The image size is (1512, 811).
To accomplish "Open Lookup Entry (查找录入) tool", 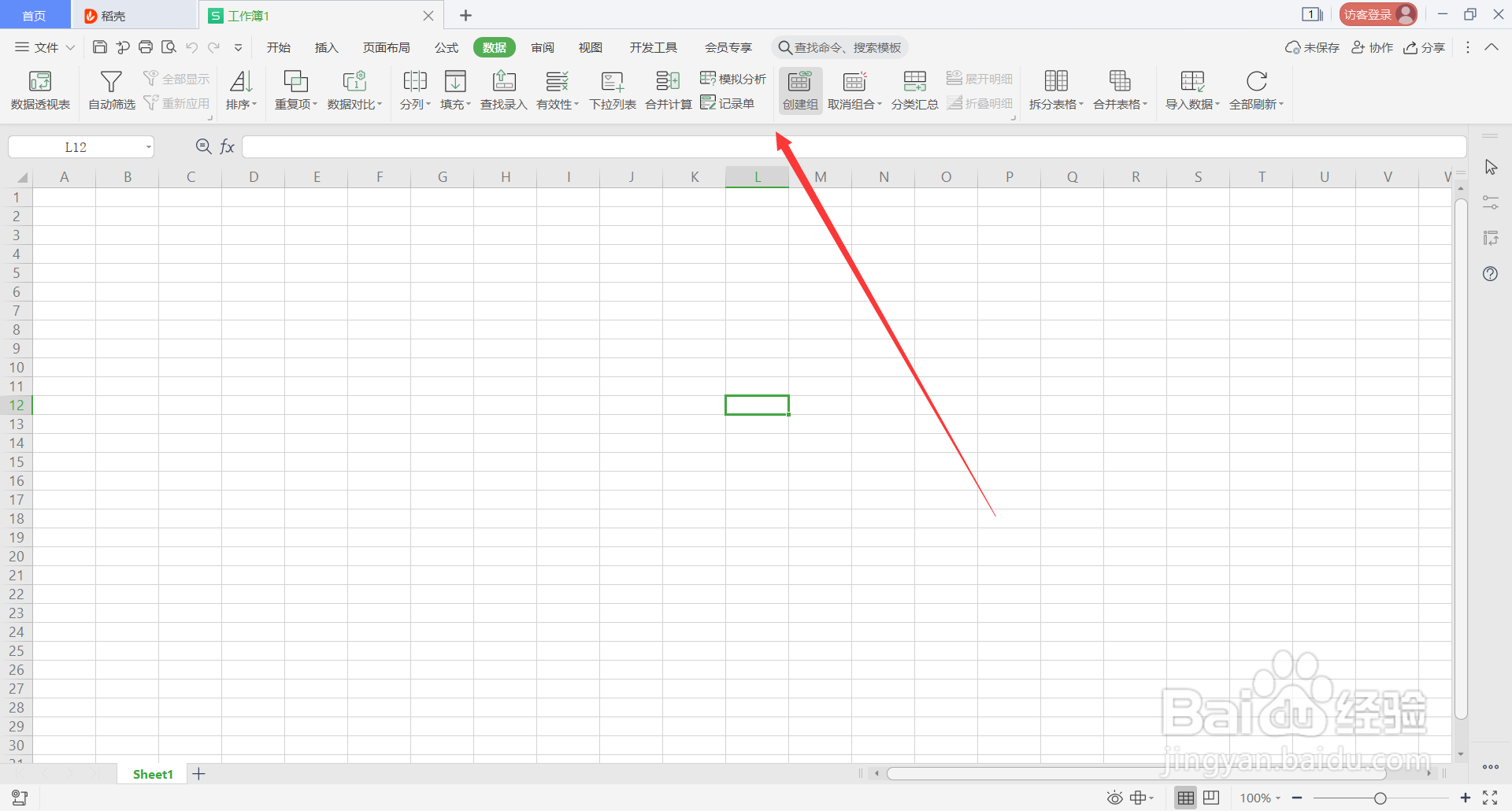I will pyautogui.click(x=503, y=91).
